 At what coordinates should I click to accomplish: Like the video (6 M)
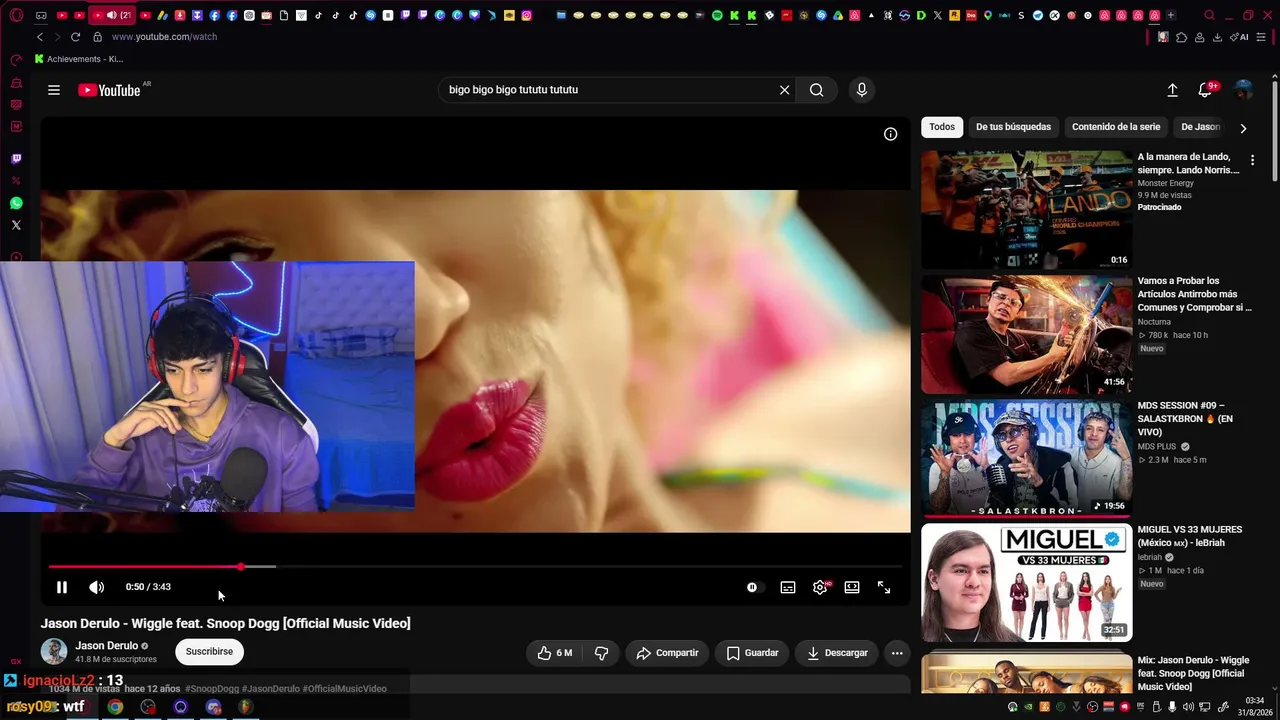pos(555,653)
